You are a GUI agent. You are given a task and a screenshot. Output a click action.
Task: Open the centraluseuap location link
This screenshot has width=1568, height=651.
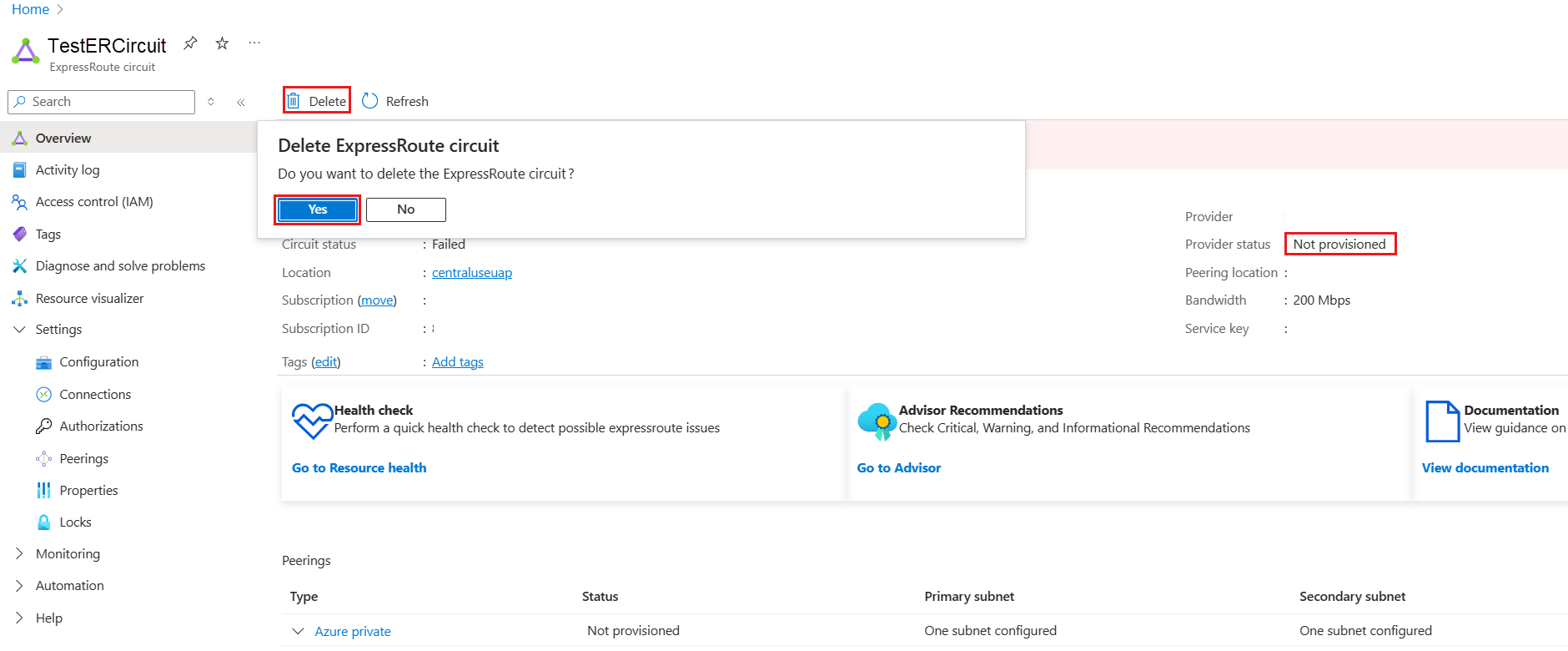pos(472,273)
